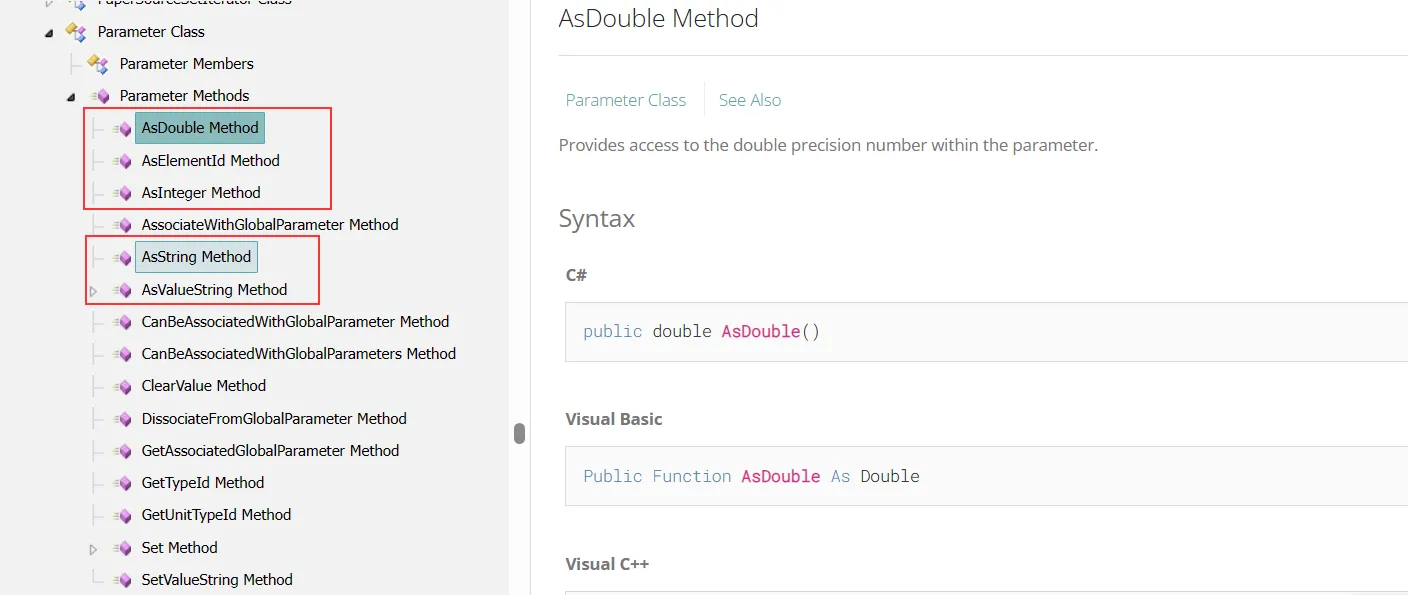Jump to the See Also section
Viewport: 1408px width, 595px height.
tap(750, 100)
